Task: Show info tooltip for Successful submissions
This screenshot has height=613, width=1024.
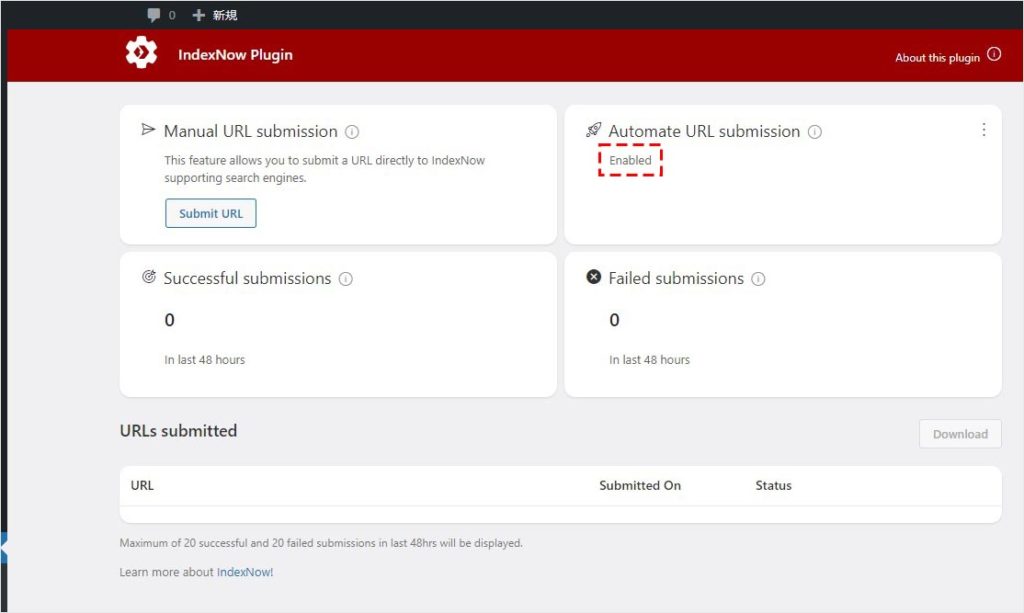Action: point(346,279)
